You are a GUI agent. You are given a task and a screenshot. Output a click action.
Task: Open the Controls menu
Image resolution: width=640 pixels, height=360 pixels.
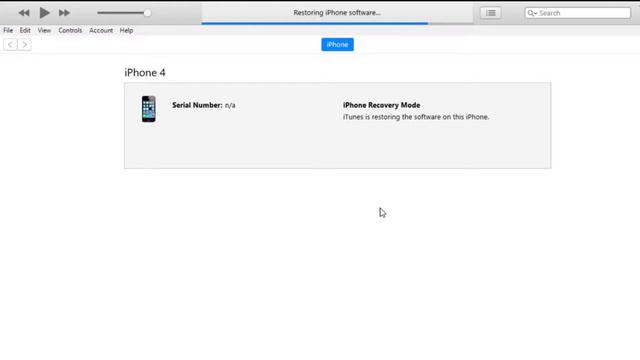click(70, 31)
